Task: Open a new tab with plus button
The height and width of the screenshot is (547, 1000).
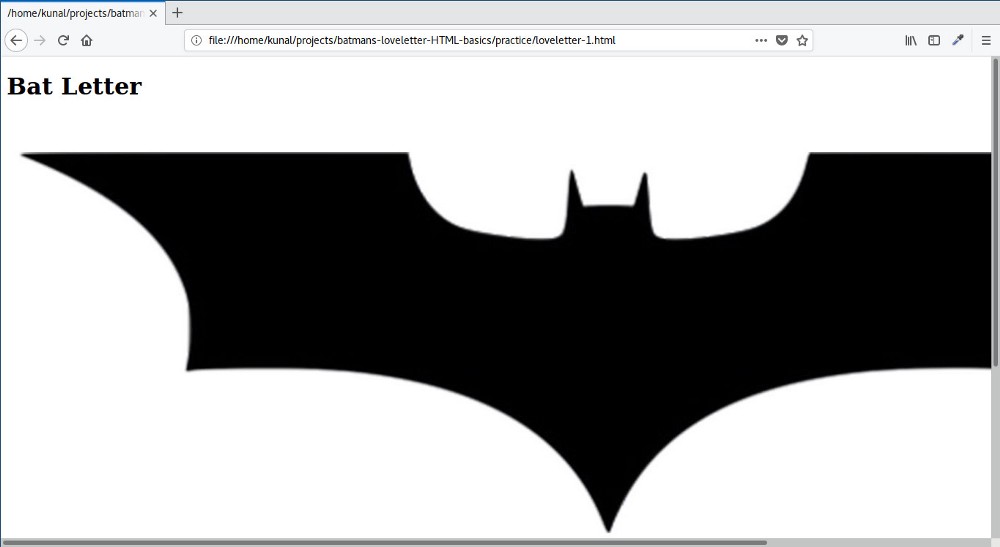Action: [x=178, y=13]
